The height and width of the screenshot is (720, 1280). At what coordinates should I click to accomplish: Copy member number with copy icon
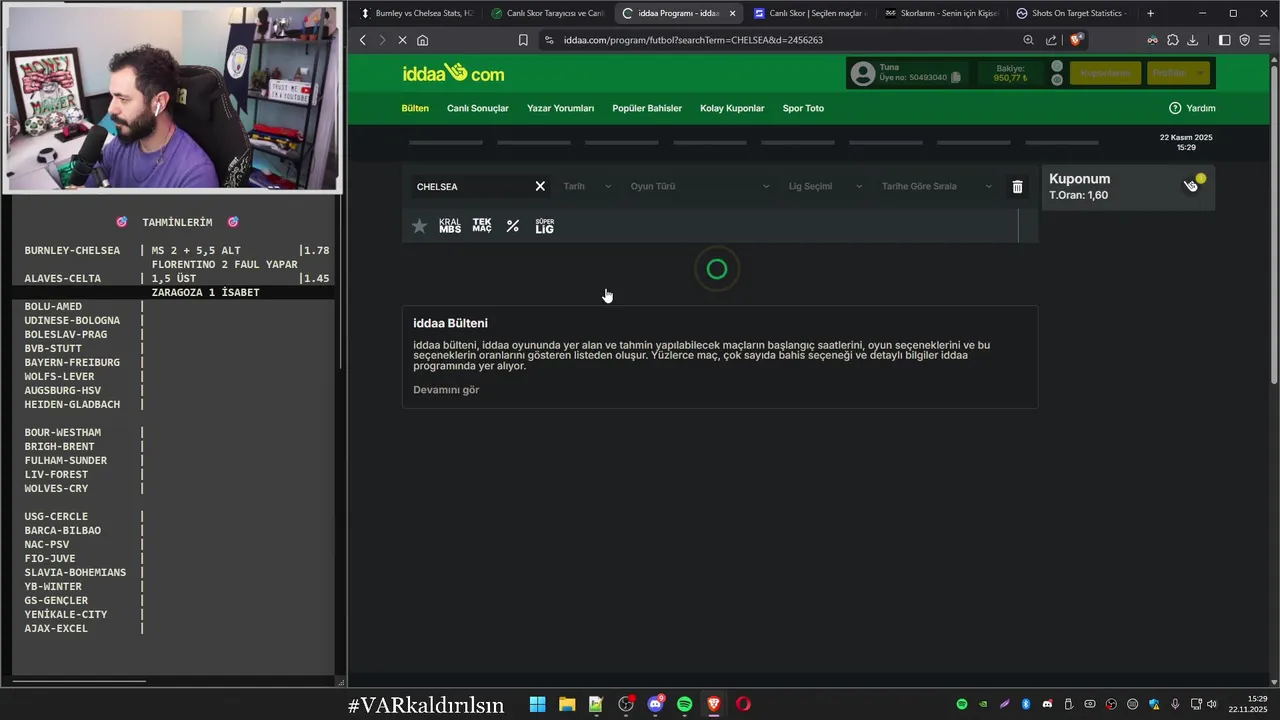[x=956, y=78]
